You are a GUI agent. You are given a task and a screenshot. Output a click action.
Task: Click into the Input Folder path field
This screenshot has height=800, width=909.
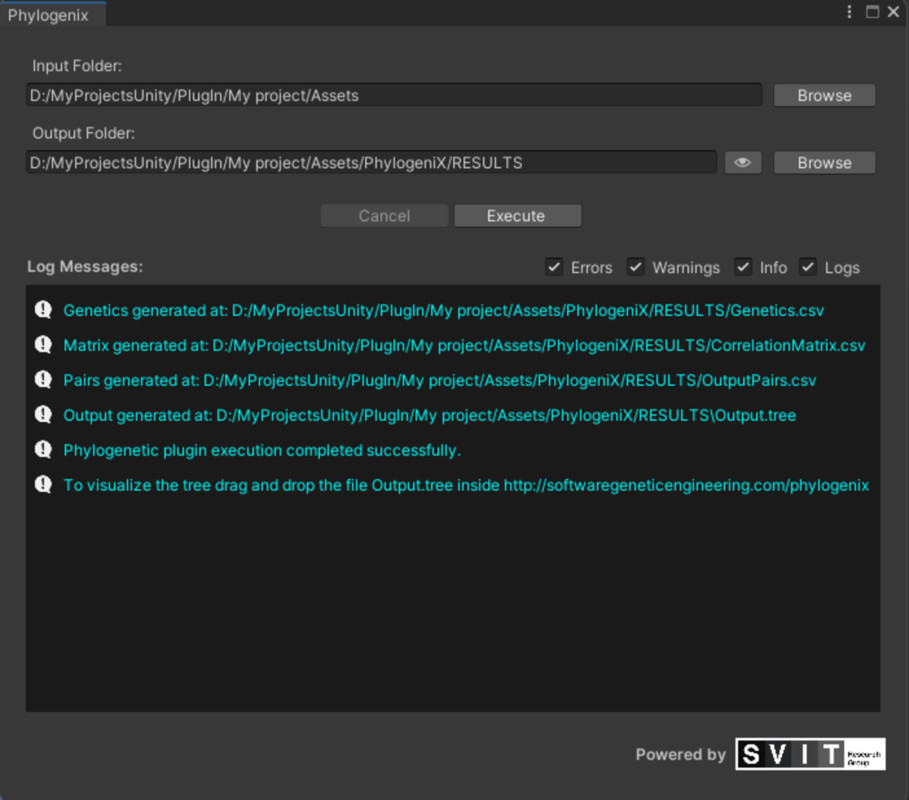point(394,95)
